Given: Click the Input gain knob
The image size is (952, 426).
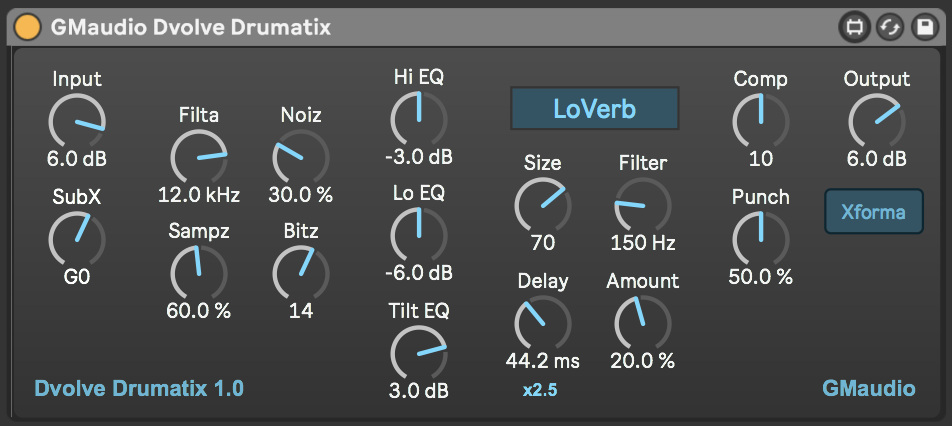Looking at the screenshot, I should [77, 121].
